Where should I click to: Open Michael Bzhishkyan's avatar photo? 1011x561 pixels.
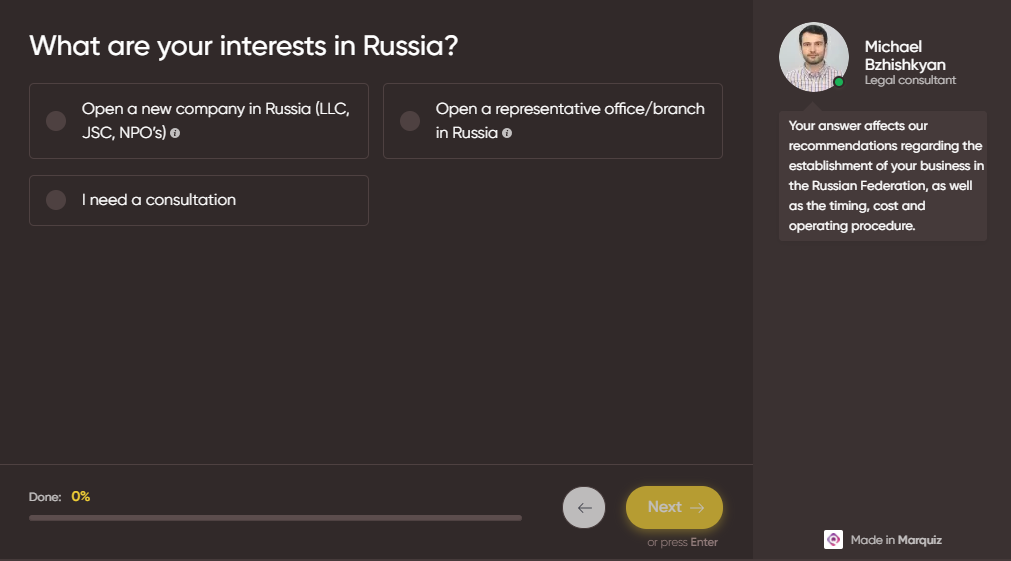(x=813, y=57)
